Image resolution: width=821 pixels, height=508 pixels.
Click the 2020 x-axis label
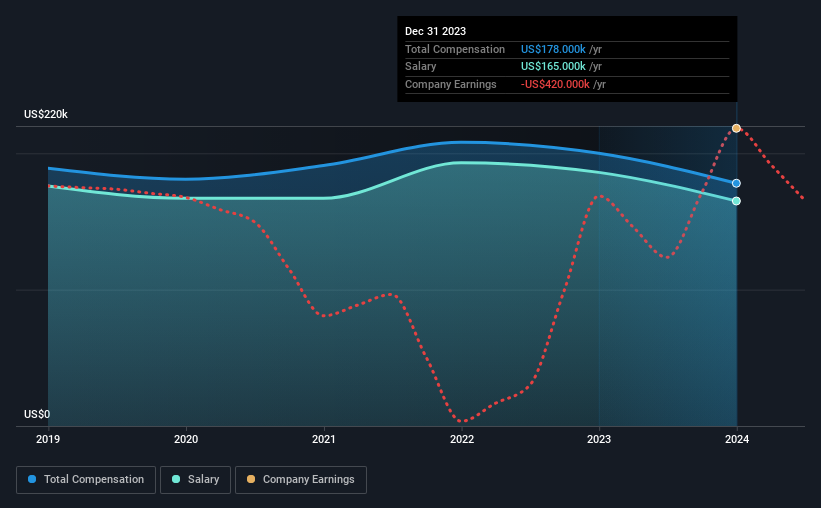coord(186,439)
